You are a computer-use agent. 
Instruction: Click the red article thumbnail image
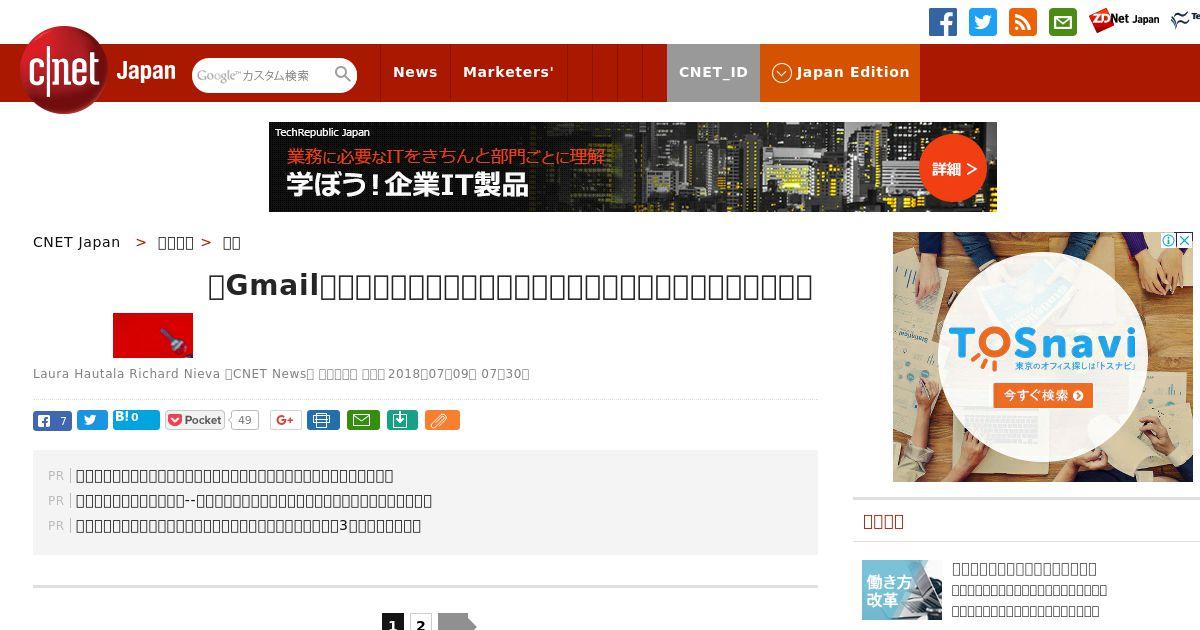click(153, 335)
